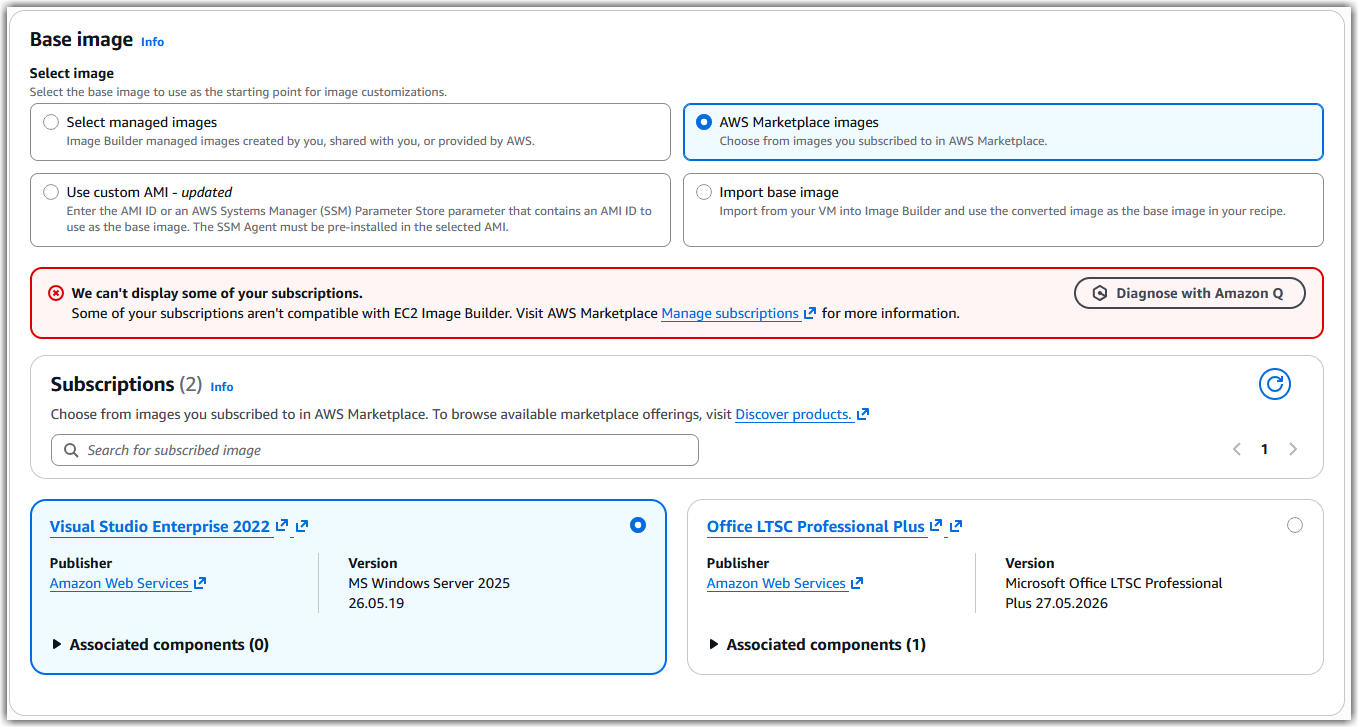Go to previous page of subscriptions
This screenshot has height=728, width=1359.
point(1236,450)
